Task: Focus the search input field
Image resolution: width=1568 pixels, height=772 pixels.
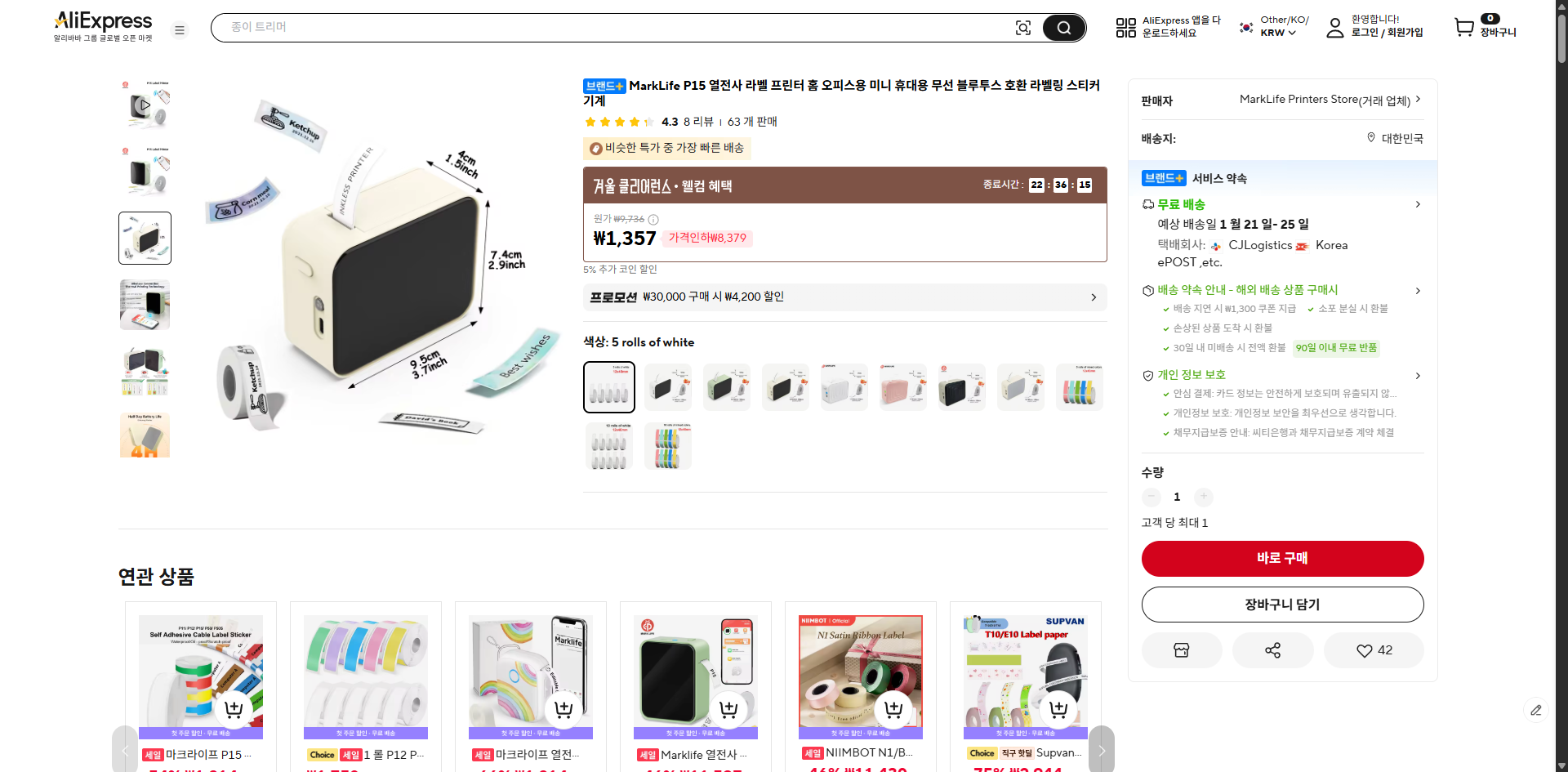Action: 604,28
